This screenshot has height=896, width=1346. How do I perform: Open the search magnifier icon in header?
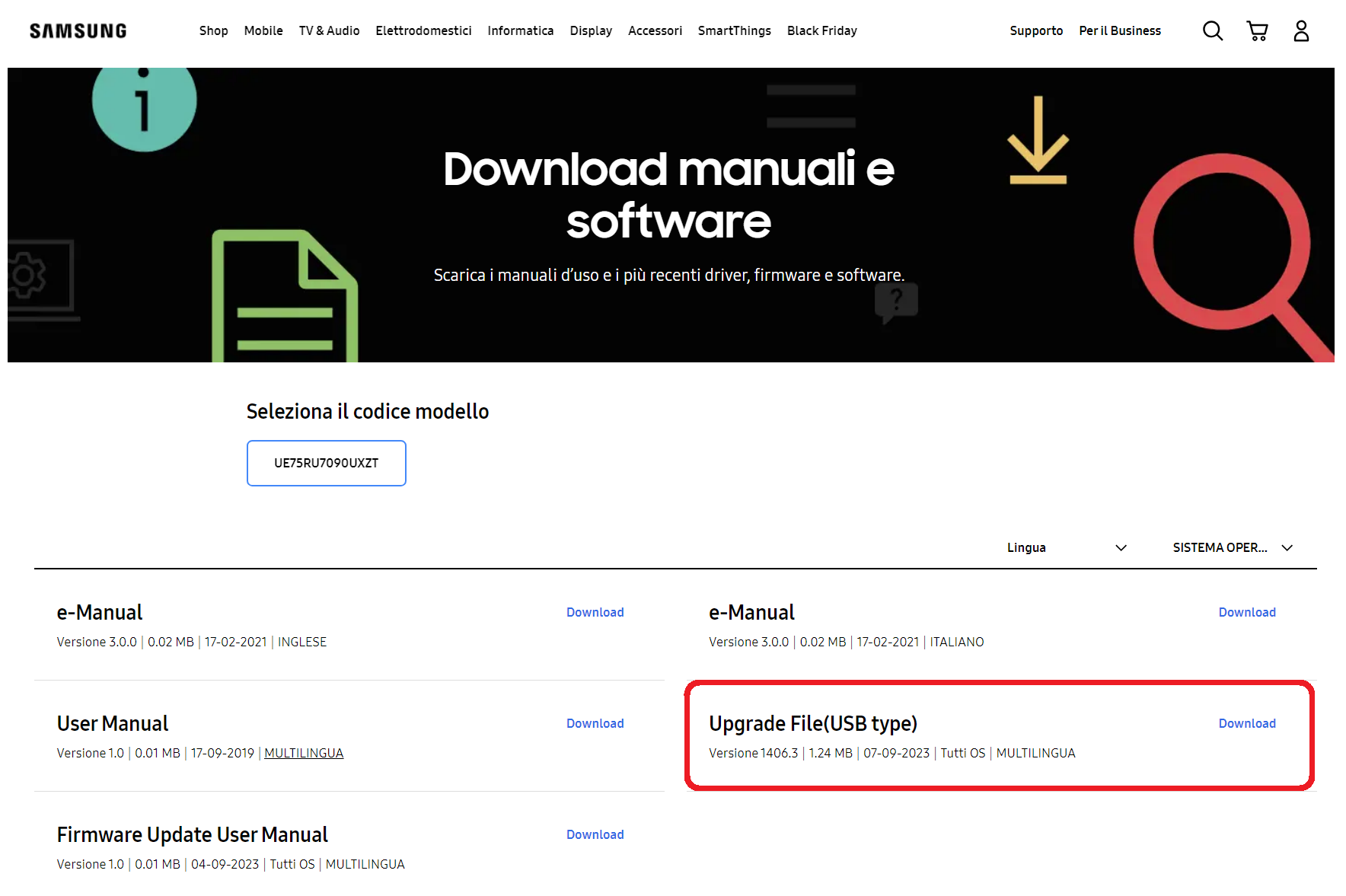click(x=1213, y=31)
